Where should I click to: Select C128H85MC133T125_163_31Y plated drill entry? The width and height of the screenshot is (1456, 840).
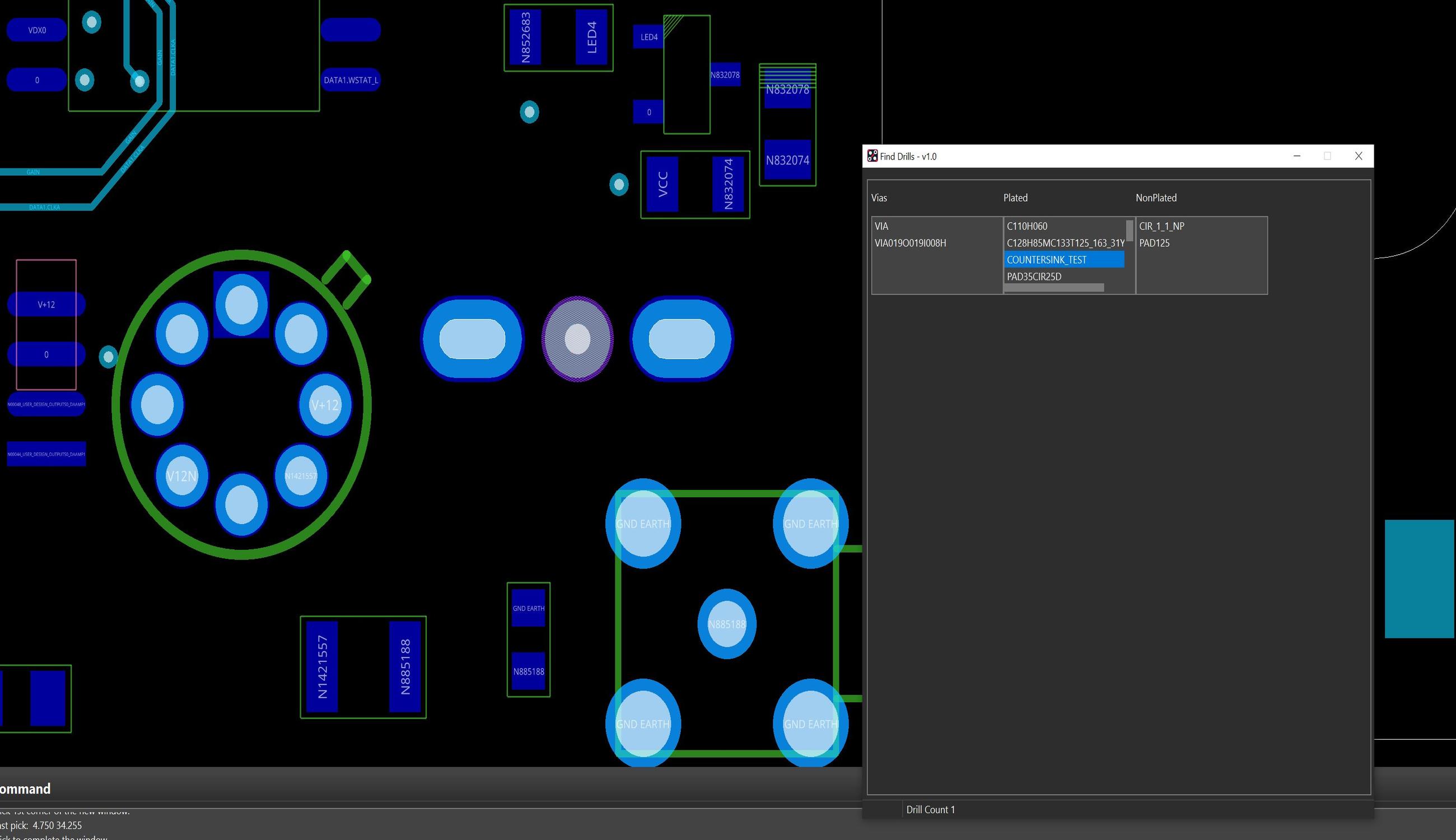[x=1065, y=243]
